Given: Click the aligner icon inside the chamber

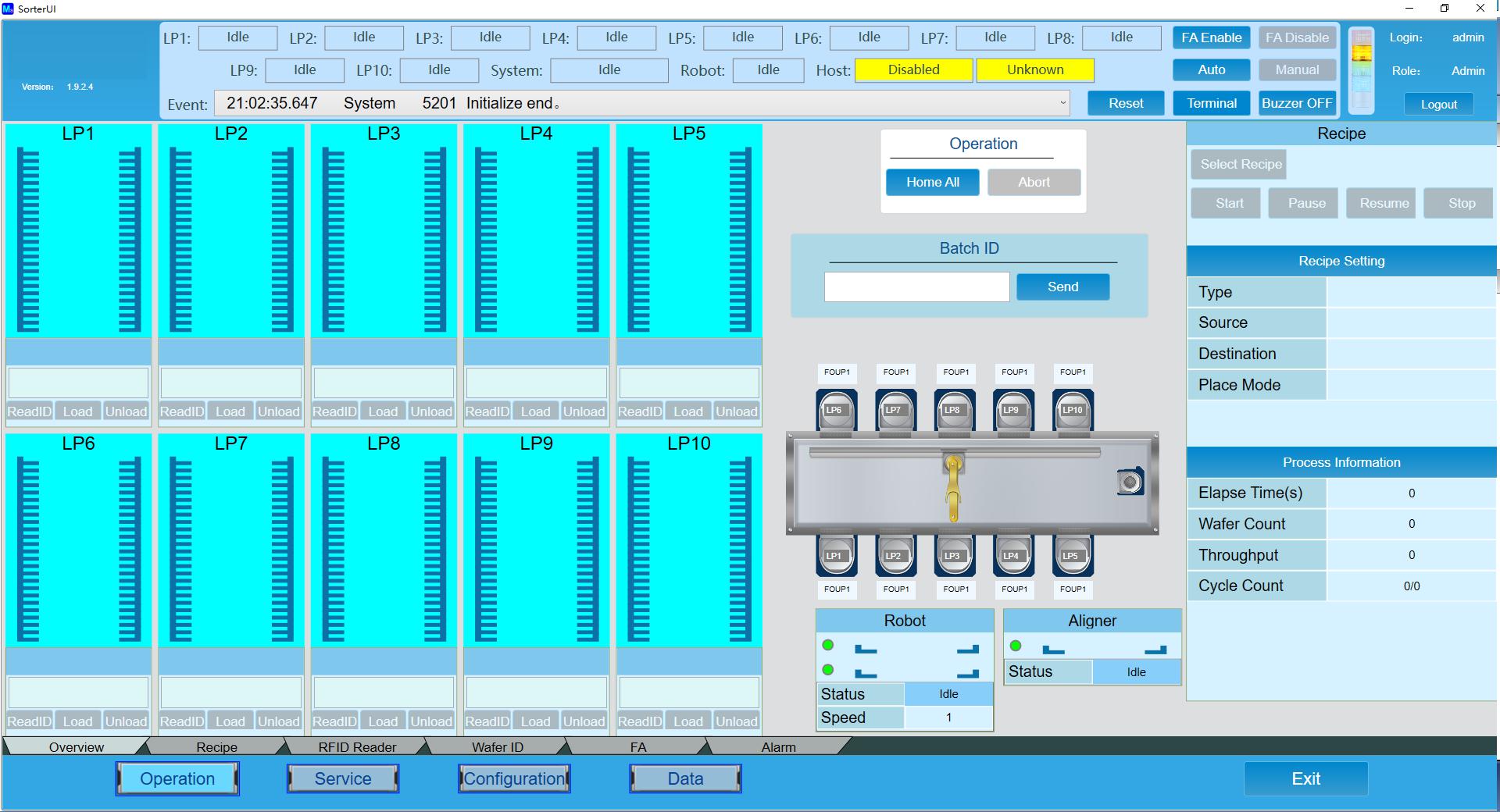Looking at the screenshot, I should point(1130,482).
